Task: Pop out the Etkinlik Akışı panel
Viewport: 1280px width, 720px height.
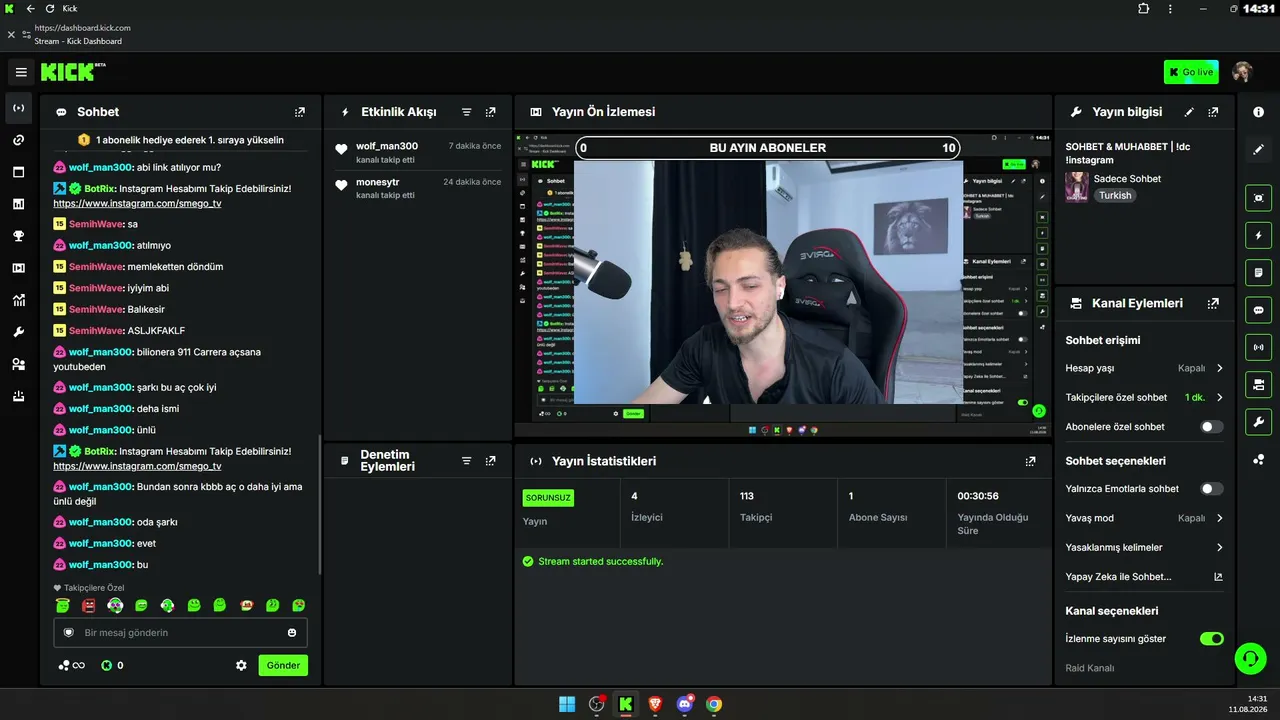Action: click(x=490, y=112)
